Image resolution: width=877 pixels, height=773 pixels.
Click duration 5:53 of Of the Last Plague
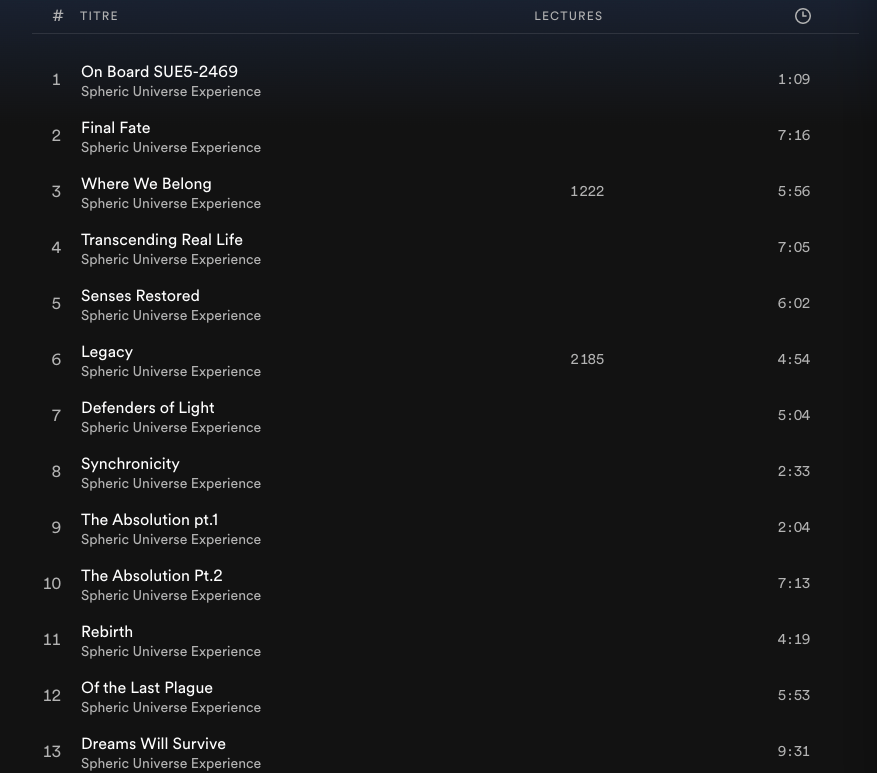(x=794, y=695)
